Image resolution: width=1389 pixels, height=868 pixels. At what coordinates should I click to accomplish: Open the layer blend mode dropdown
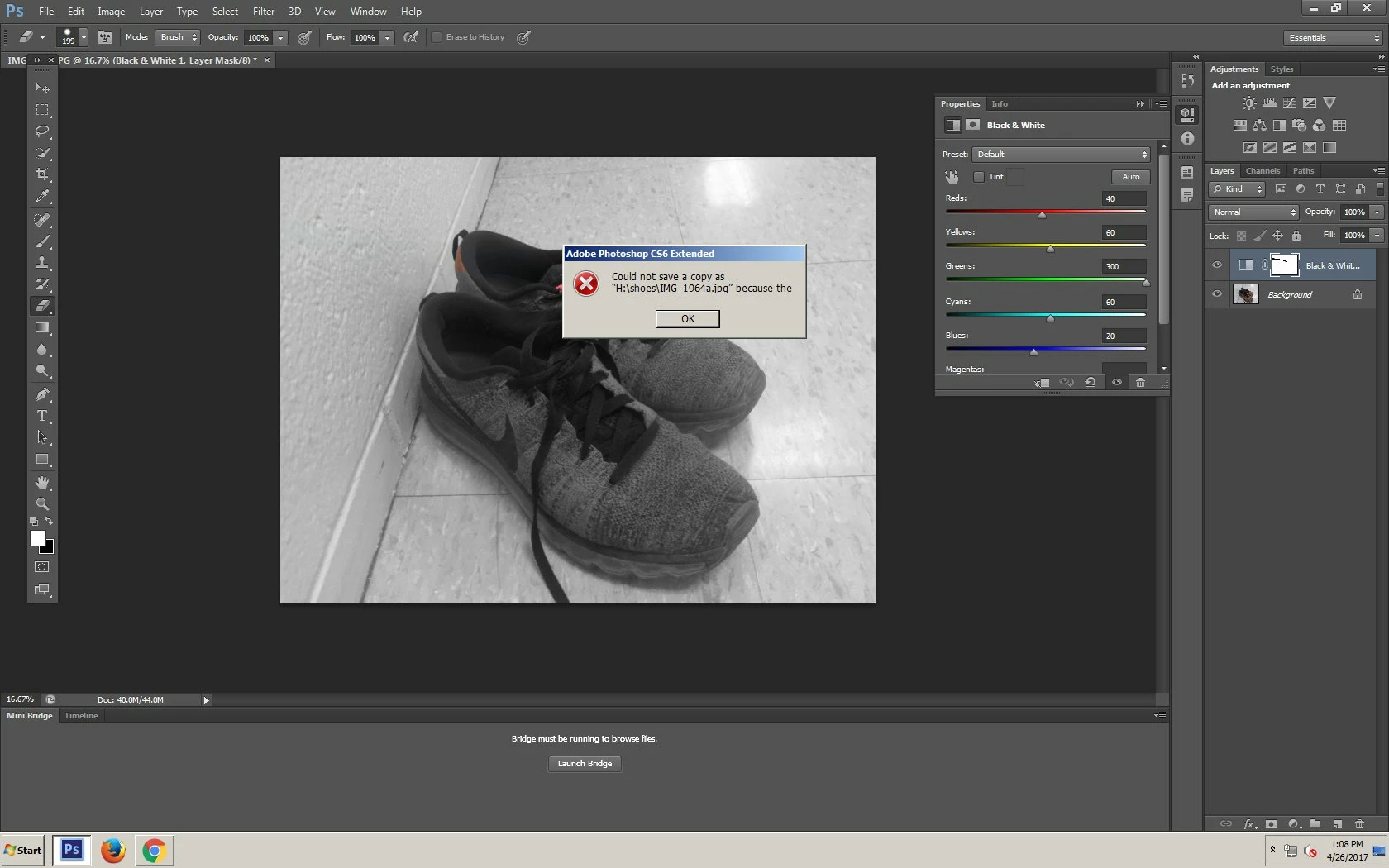pyautogui.click(x=1253, y=212)
